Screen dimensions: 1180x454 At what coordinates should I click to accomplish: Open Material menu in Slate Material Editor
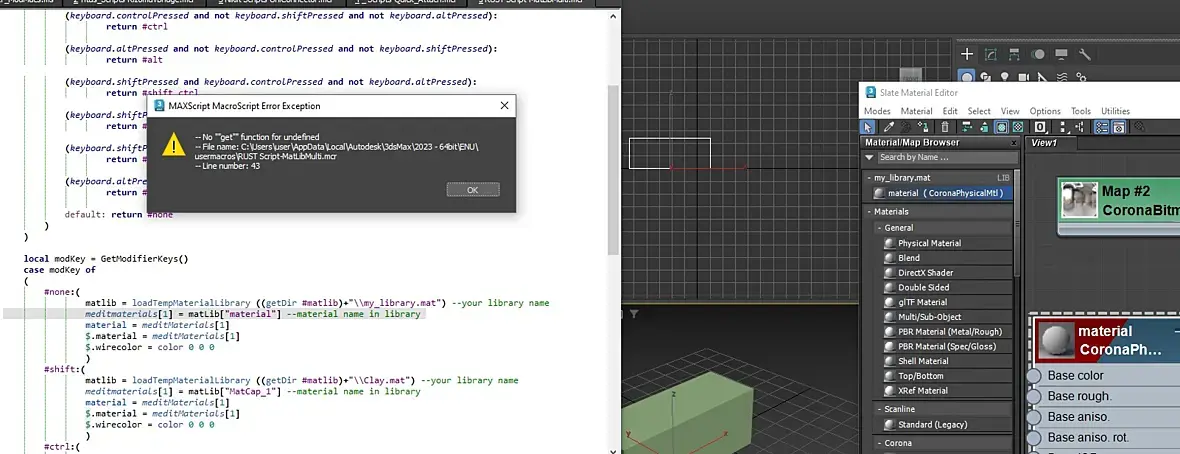pos(917,111)
